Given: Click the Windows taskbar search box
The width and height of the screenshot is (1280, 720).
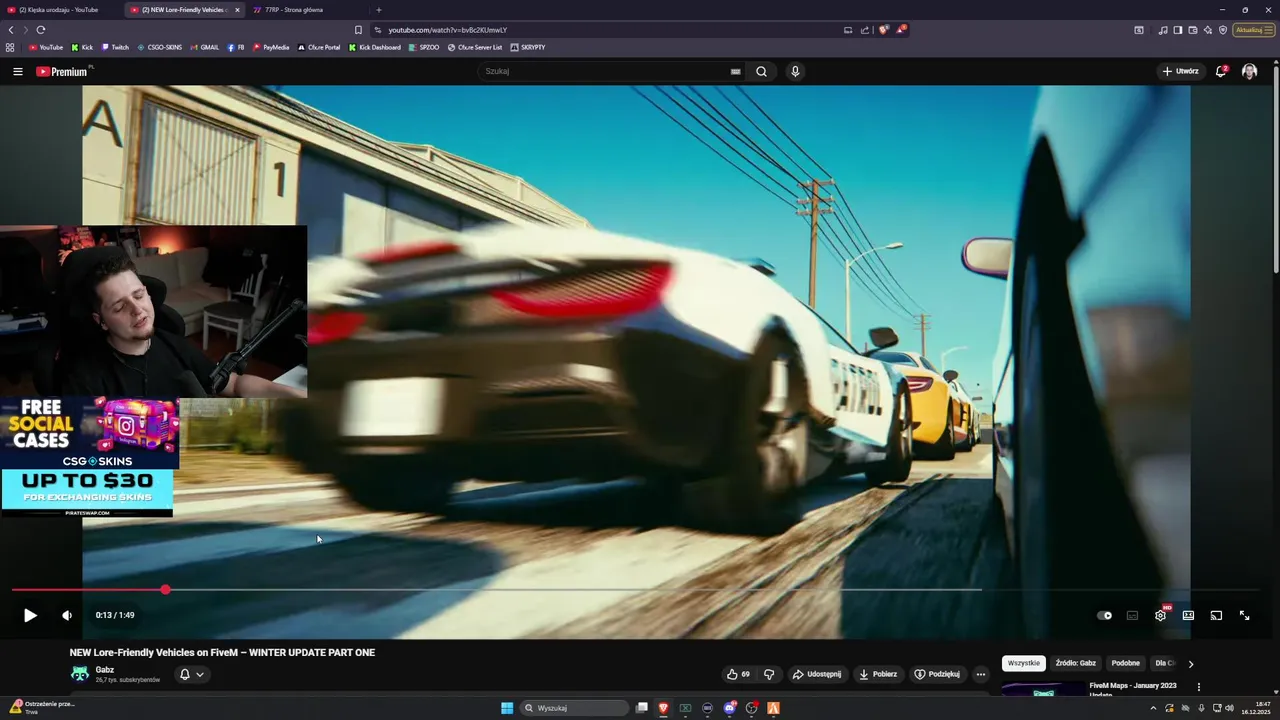Looking at the screenshot, I should click(575, 708).
